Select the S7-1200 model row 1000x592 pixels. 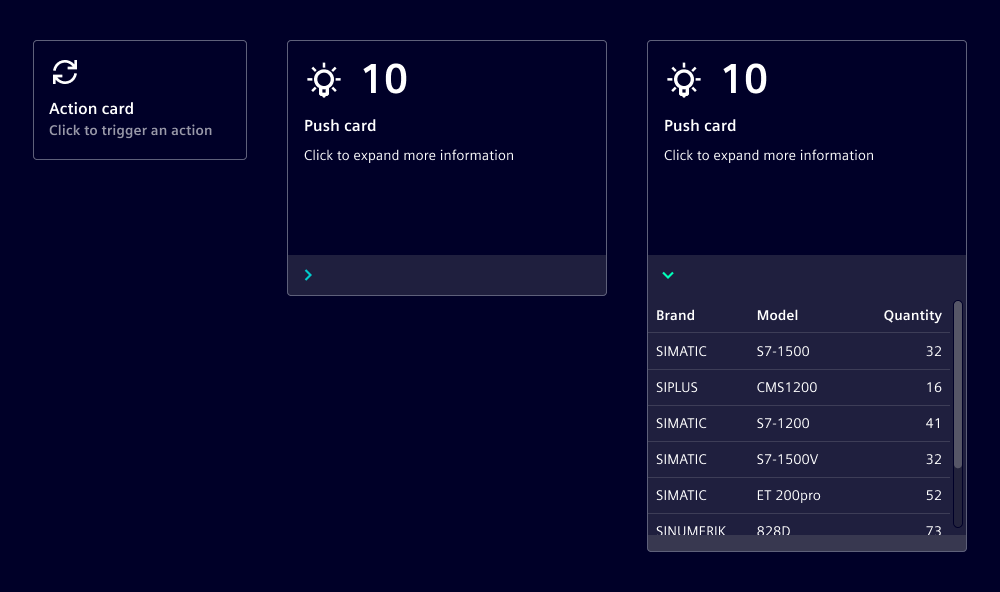[x=798, y=423]
